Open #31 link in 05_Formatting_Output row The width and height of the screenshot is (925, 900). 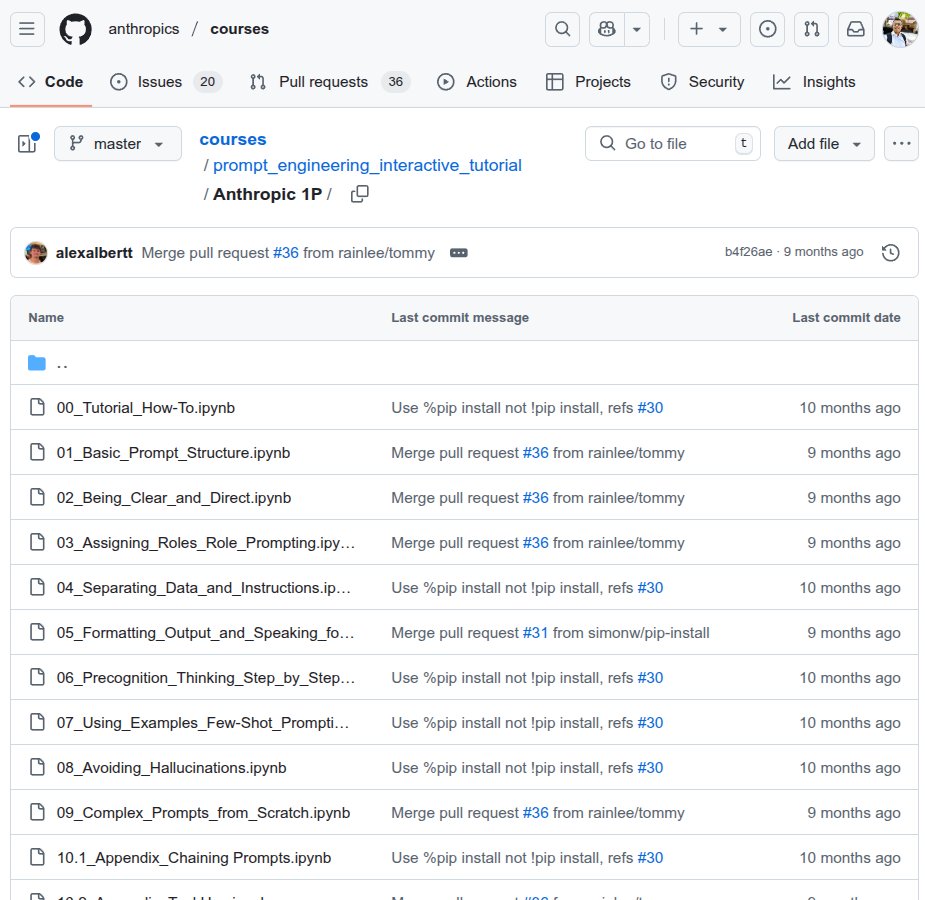pos(535,633)
